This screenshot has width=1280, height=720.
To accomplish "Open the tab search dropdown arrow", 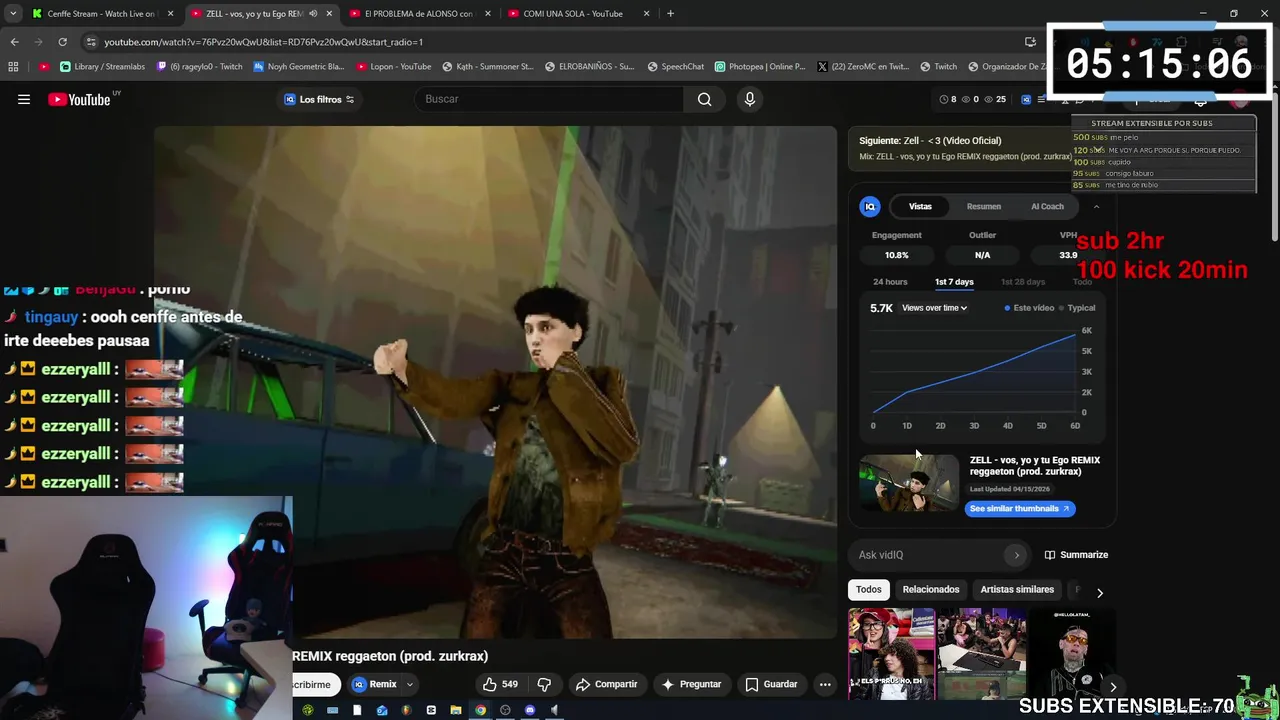I will pos(12,14).
